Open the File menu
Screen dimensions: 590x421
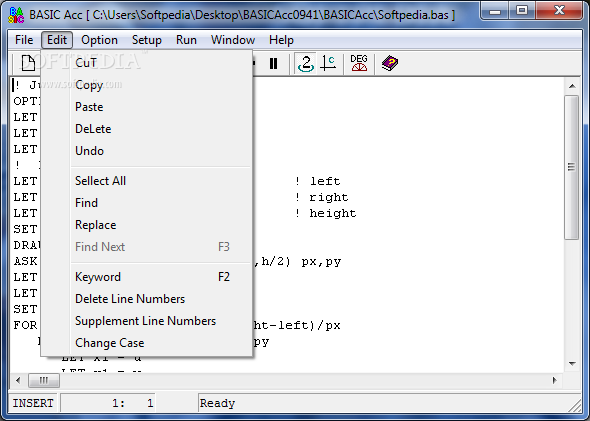24,40
